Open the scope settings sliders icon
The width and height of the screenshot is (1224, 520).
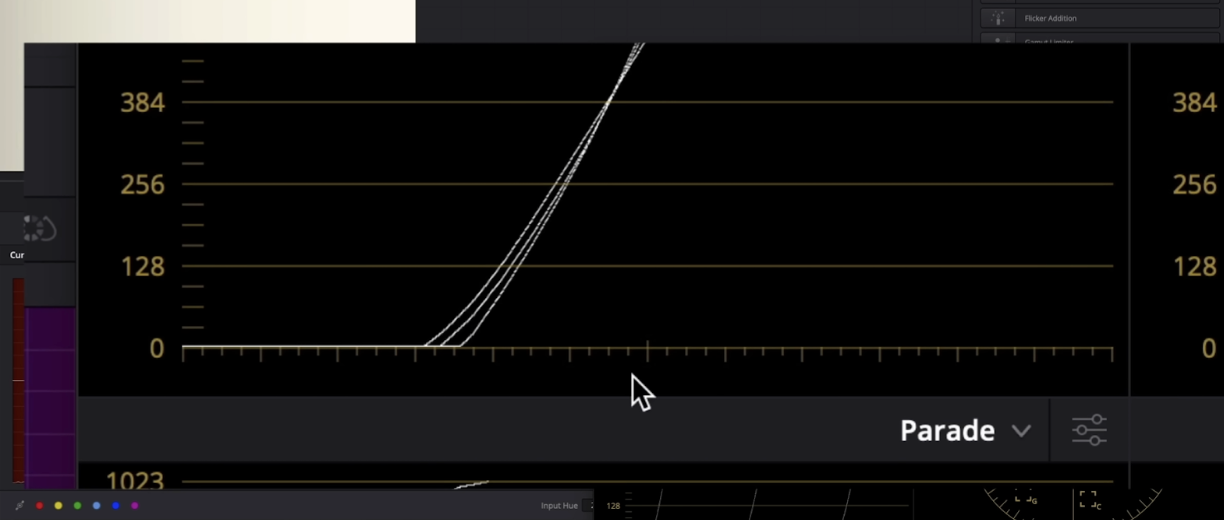pos(1089,430)
